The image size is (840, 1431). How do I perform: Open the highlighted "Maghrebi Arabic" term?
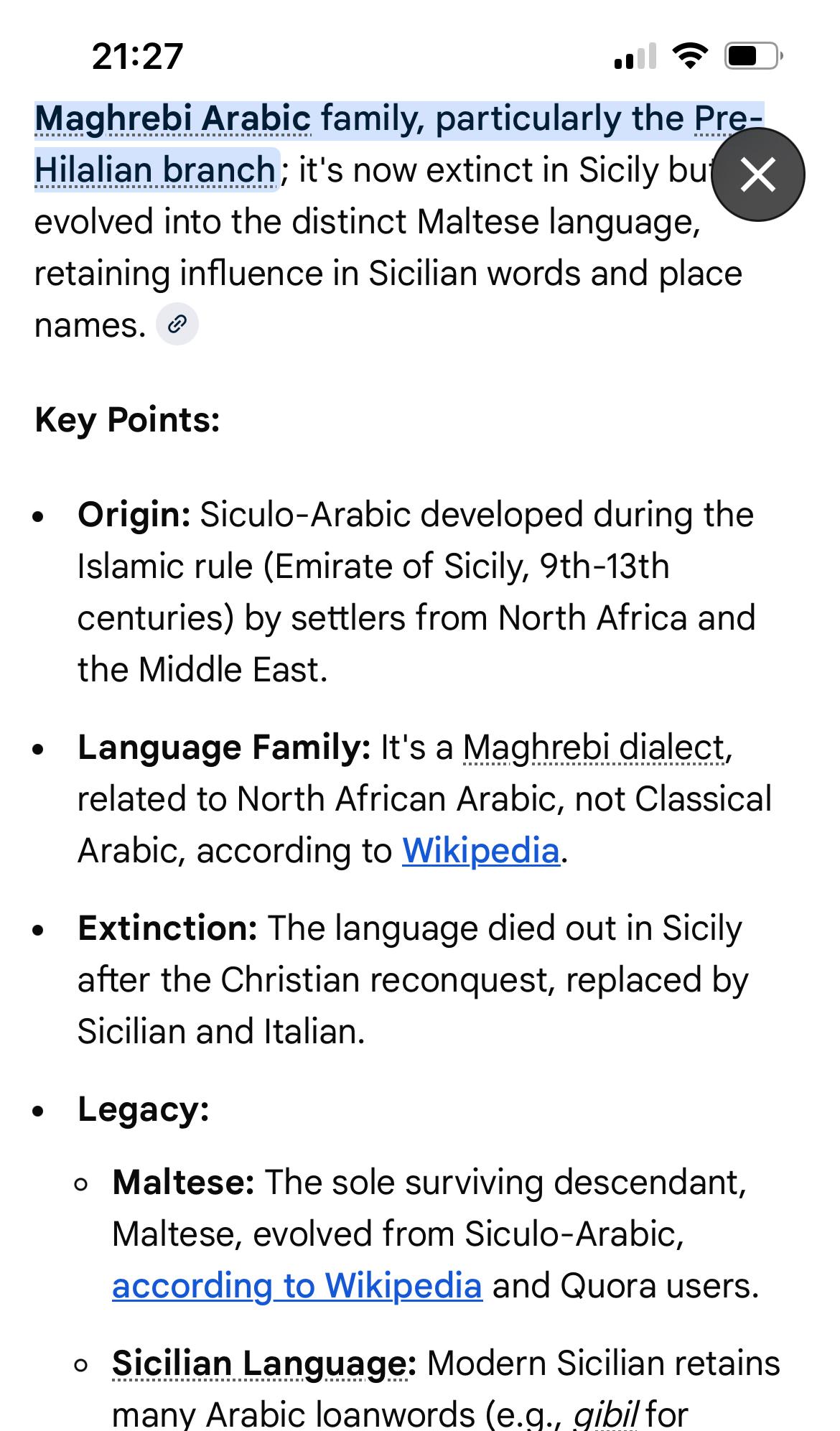[x=172, y=119]
